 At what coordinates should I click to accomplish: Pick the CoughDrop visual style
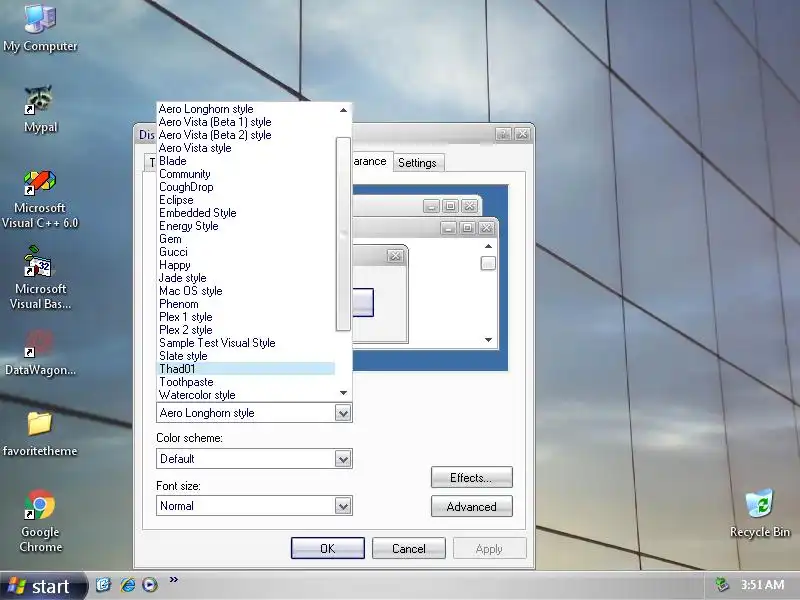coord(245,187)
